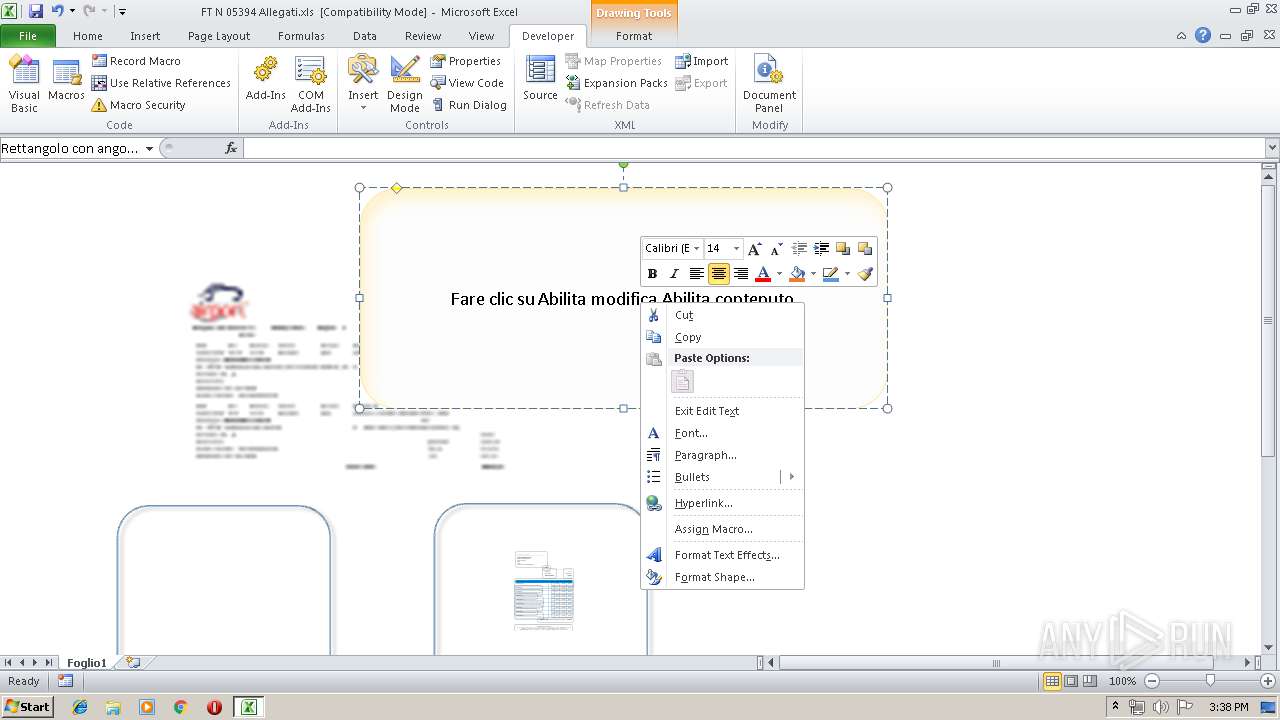
Task: Apply orange shape fill color
Action: pyautogui.click(x=797, y=273)
